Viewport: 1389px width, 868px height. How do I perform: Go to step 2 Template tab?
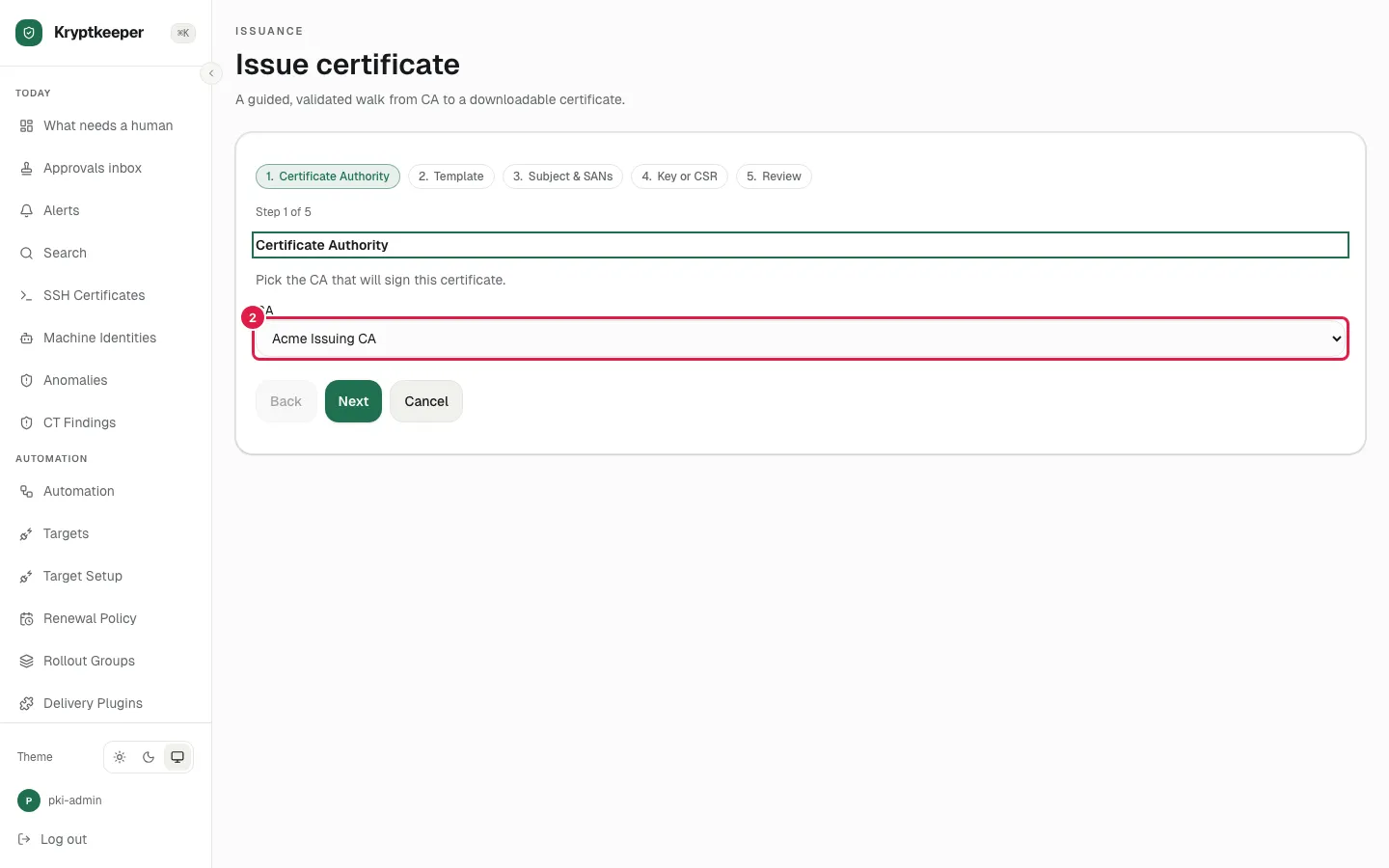click(451, 176)
